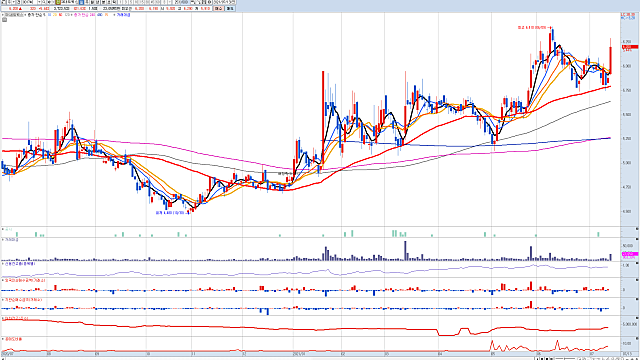The width and height of the screenshot is (640, 360).
Task: Click the second red-blue bar indicator panel label
Action: [x=22, y=300]
